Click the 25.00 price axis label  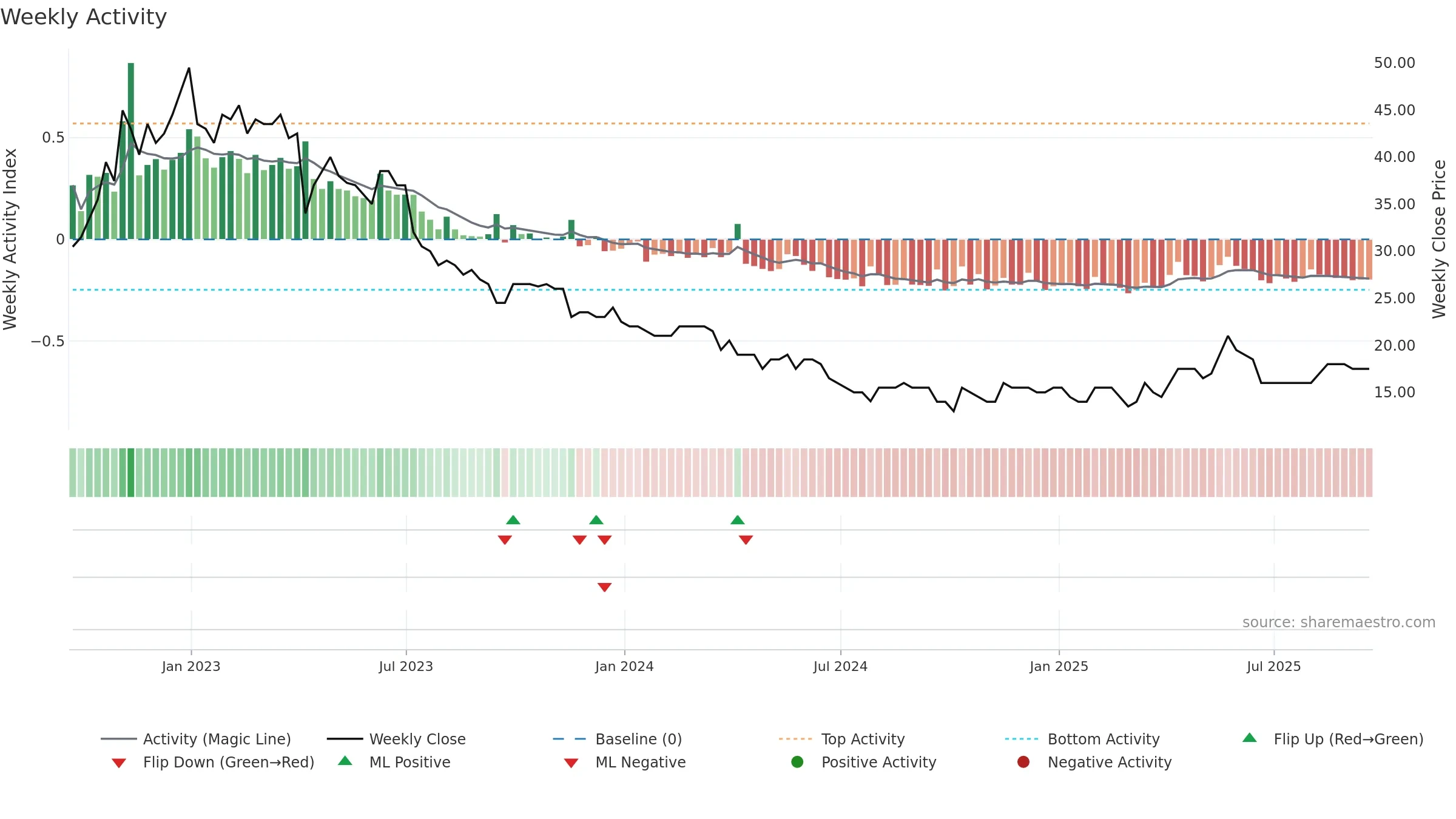pyautogui.click(x=1395, y=298)
